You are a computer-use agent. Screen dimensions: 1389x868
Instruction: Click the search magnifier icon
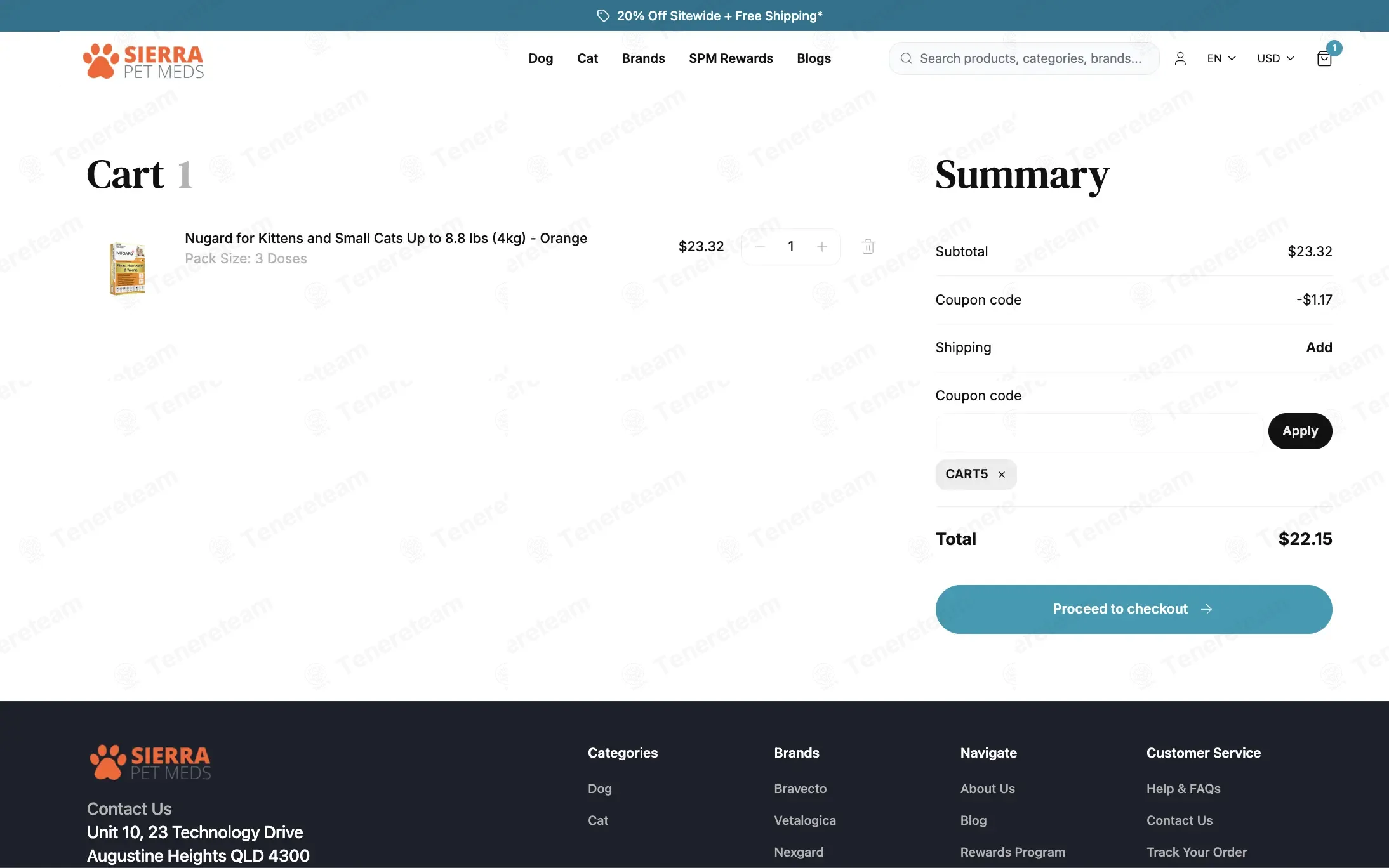pos(907,58)
